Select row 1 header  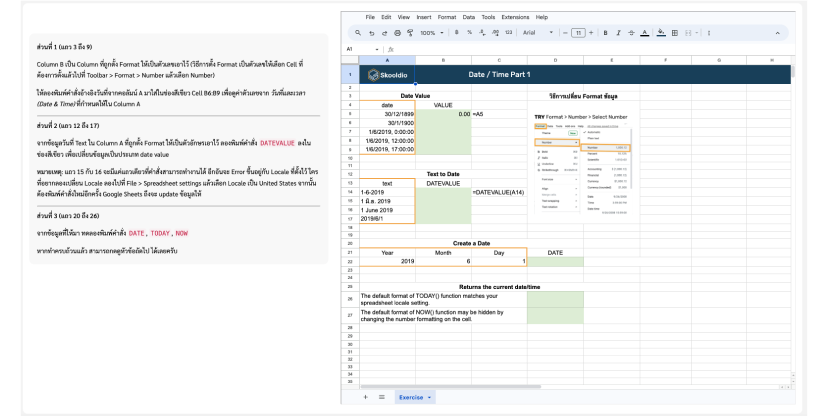tap(350, 74)
